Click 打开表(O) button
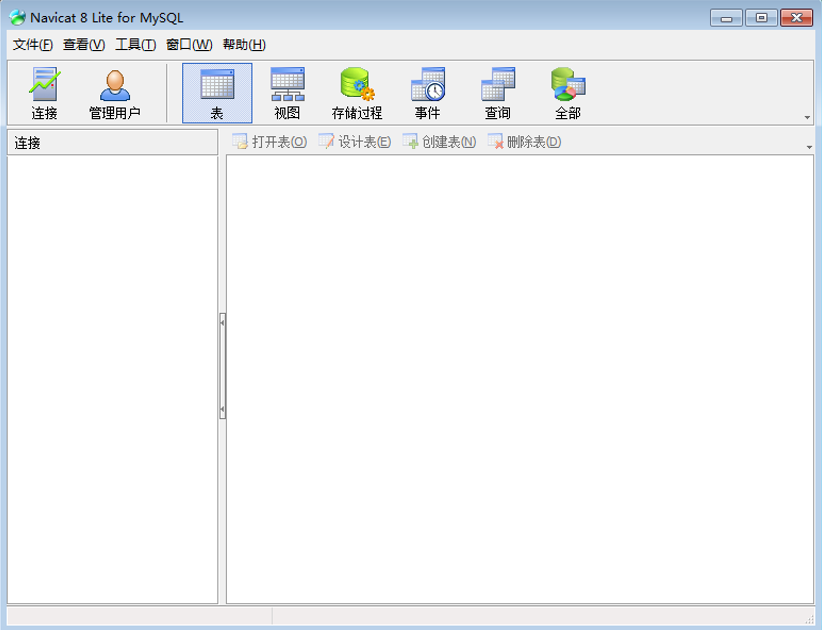 (269, 142)
